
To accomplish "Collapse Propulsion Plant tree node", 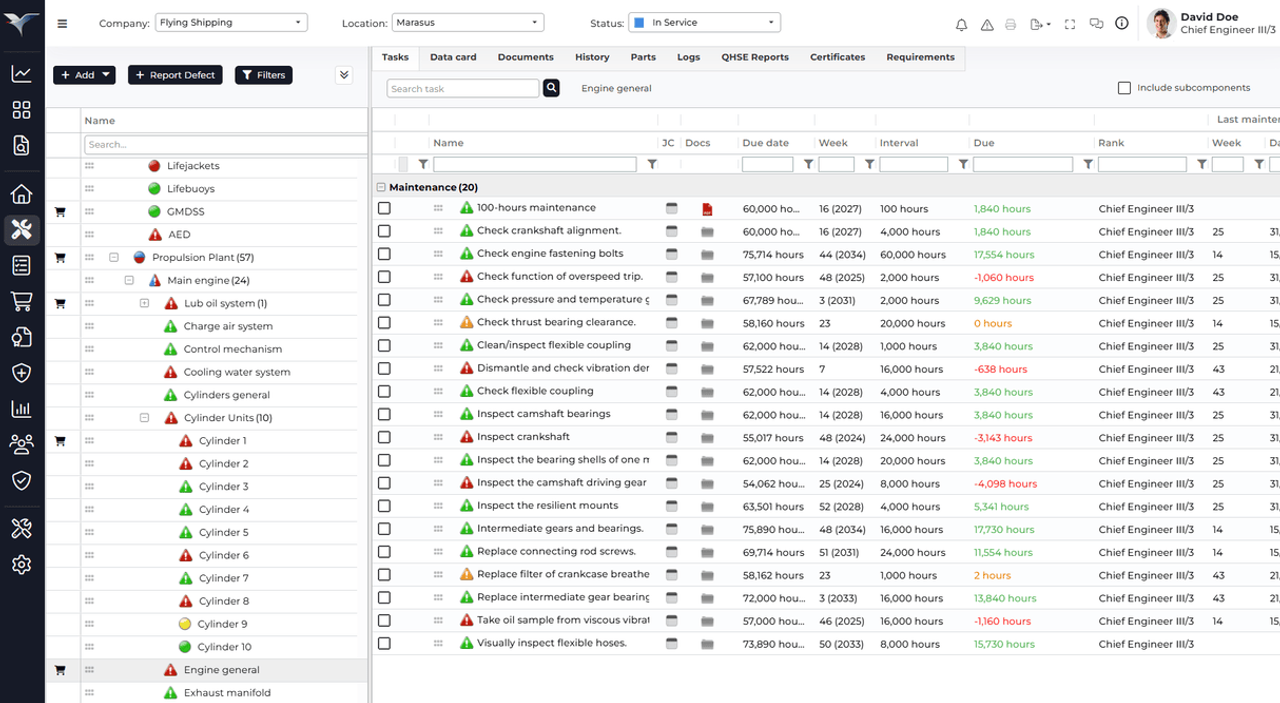I will coord(114,258).
